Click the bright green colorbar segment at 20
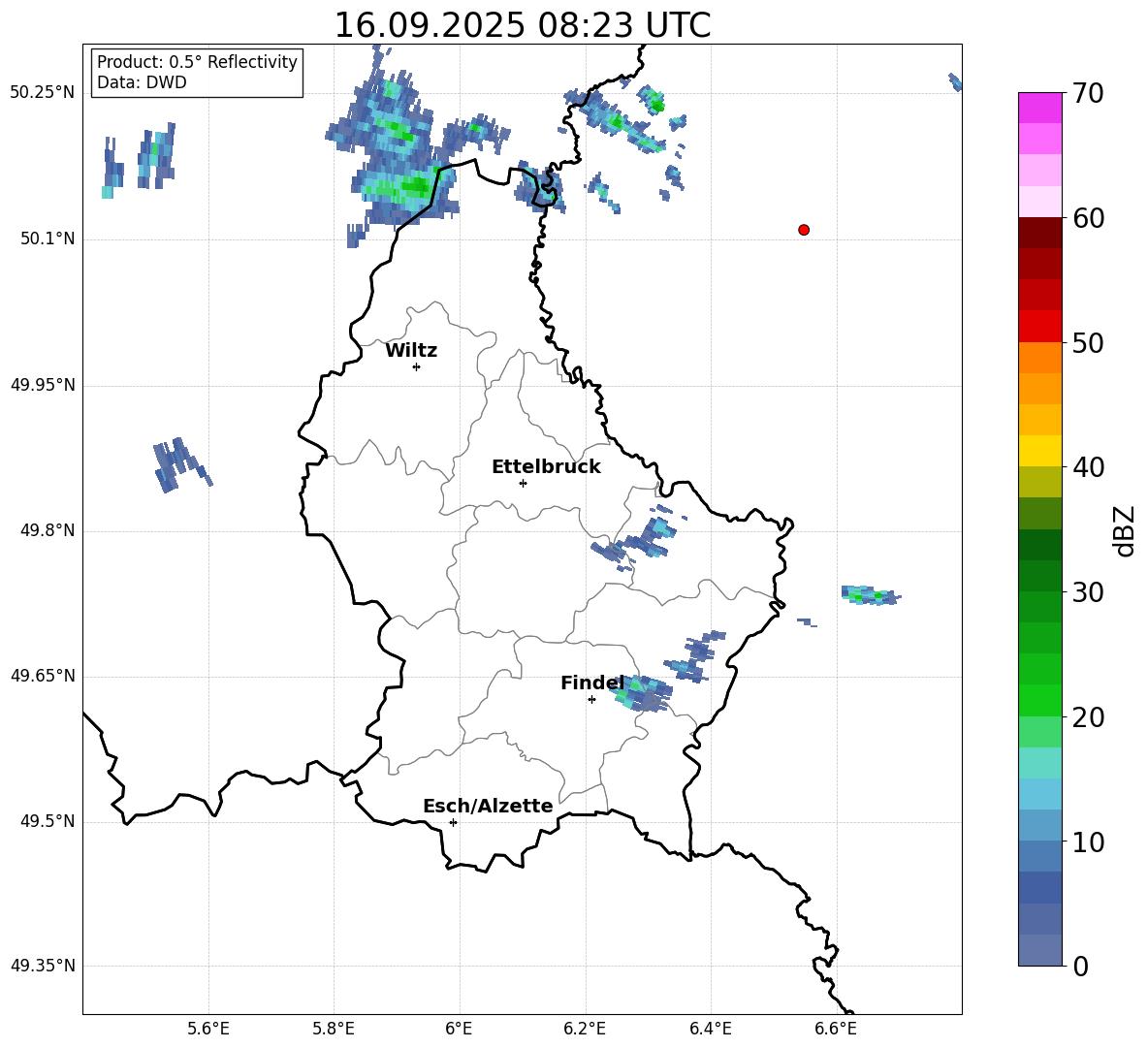 1040,700
